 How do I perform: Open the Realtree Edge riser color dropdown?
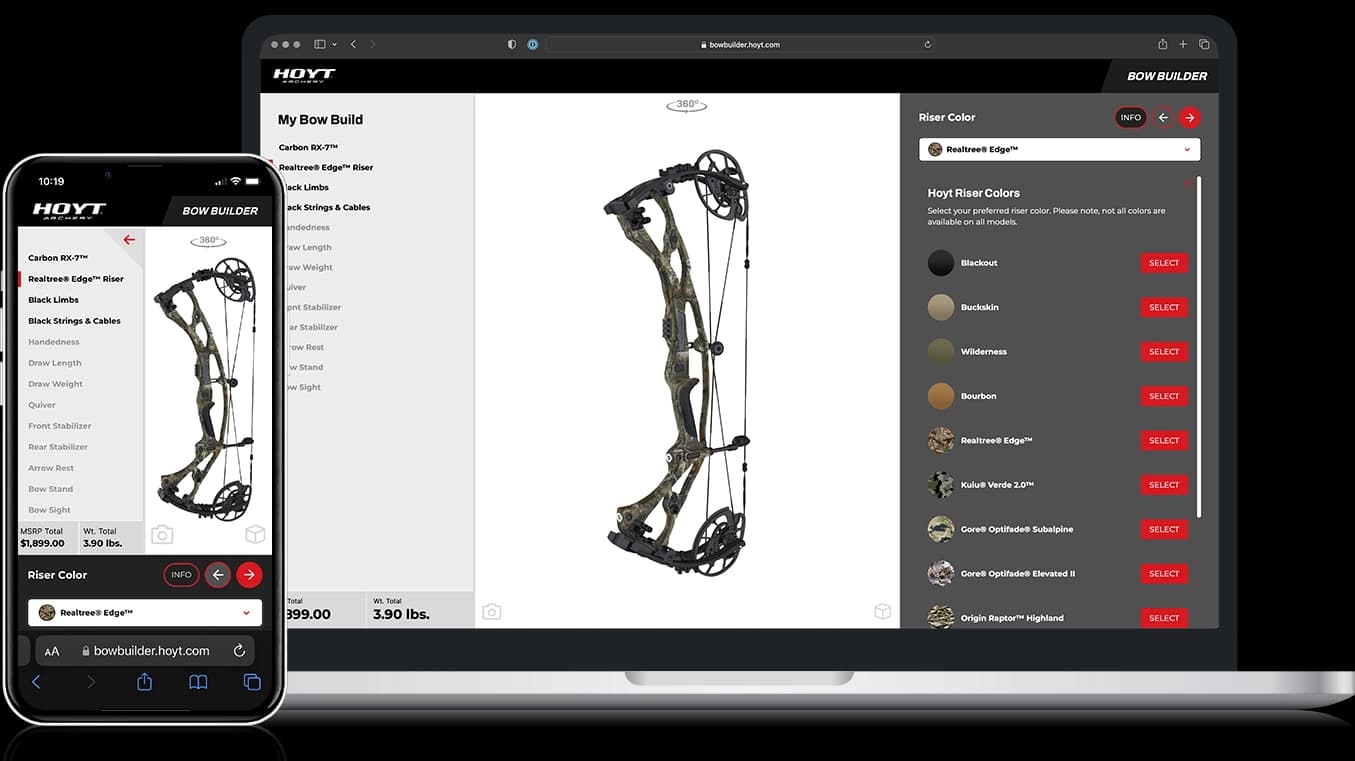(x=1059, y=148)
